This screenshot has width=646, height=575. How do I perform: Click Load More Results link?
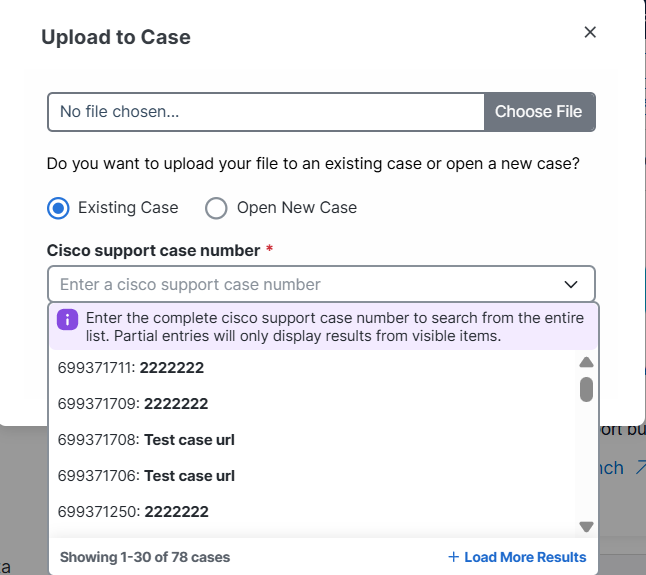(x=525, y=557)
